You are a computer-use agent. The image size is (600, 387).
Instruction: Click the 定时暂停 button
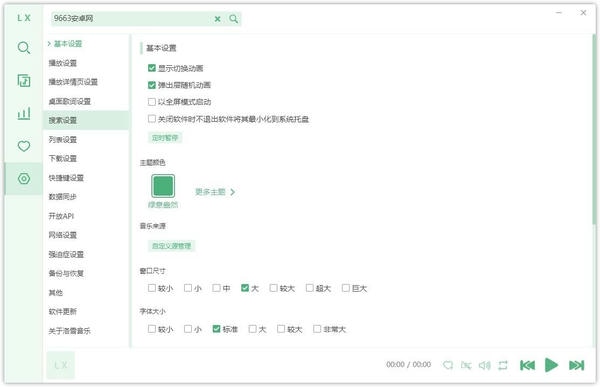pos(165,137)
